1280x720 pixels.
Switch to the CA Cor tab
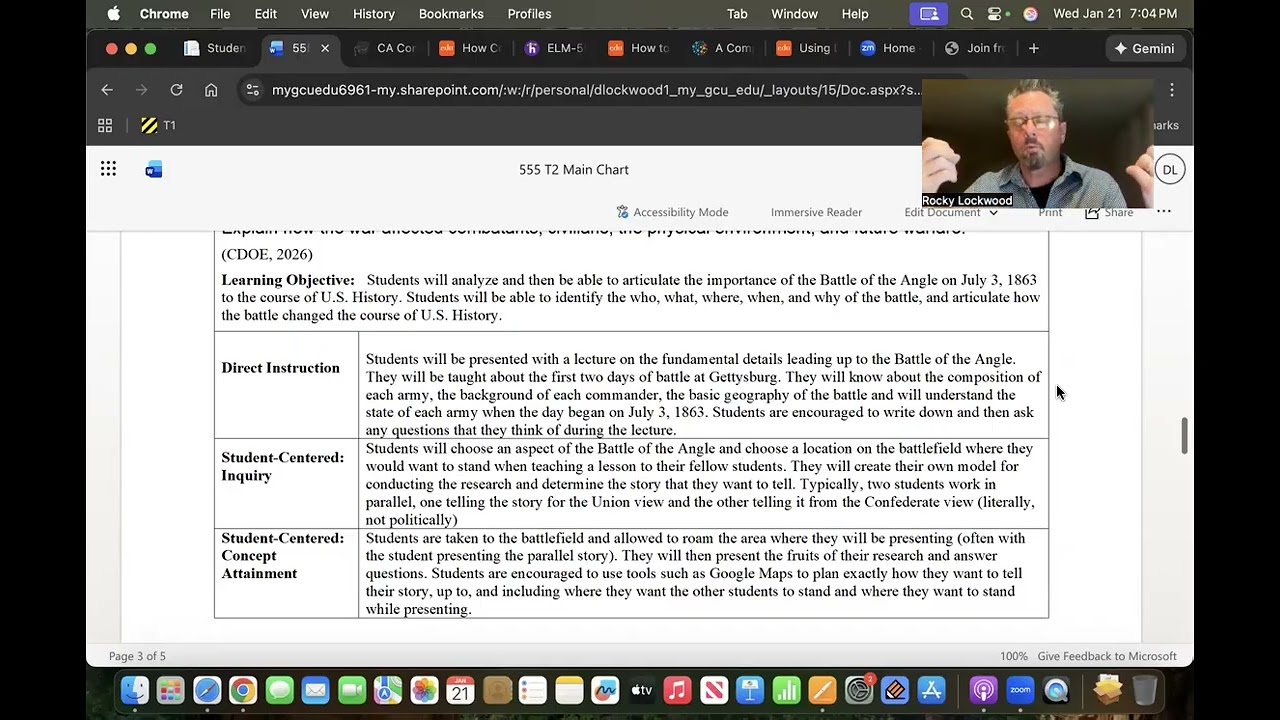(386, 48)
